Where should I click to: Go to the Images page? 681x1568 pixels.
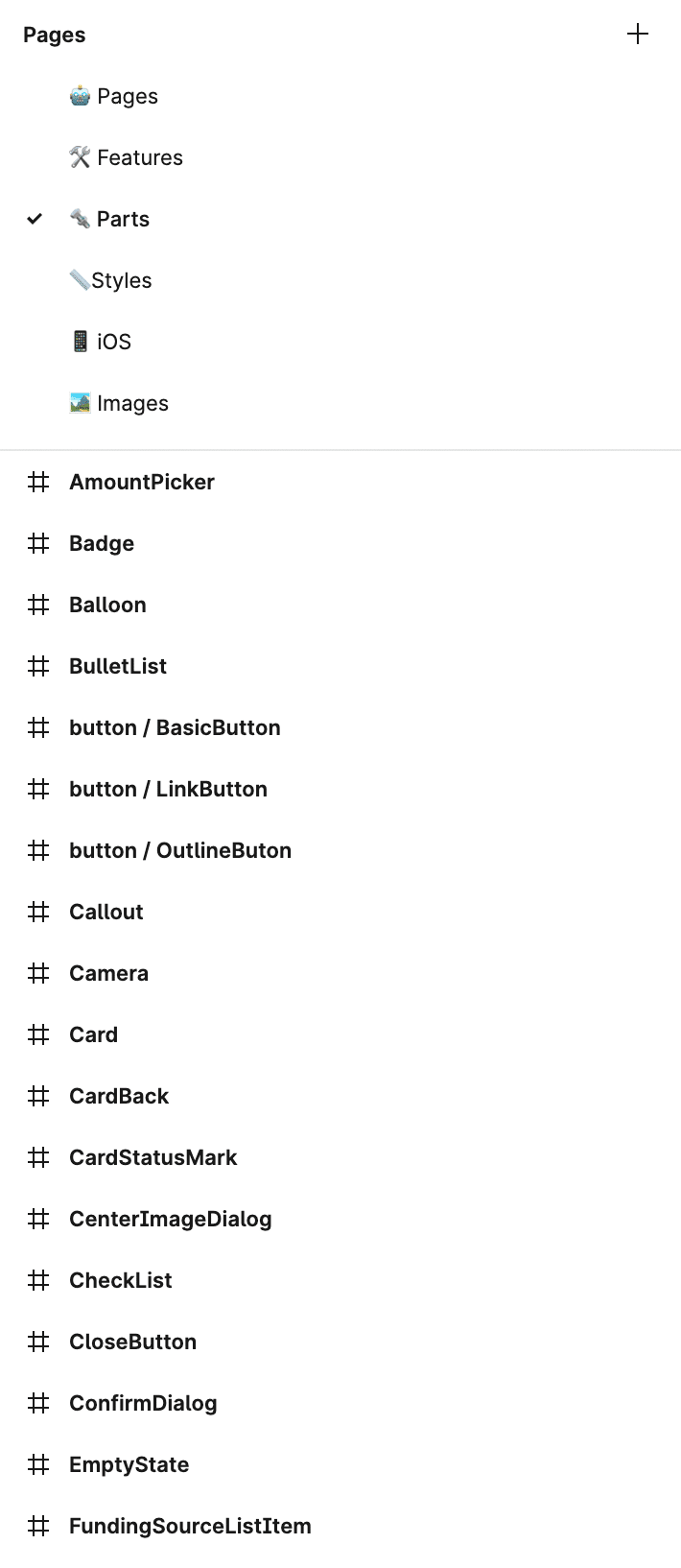(x=119, y=403)
